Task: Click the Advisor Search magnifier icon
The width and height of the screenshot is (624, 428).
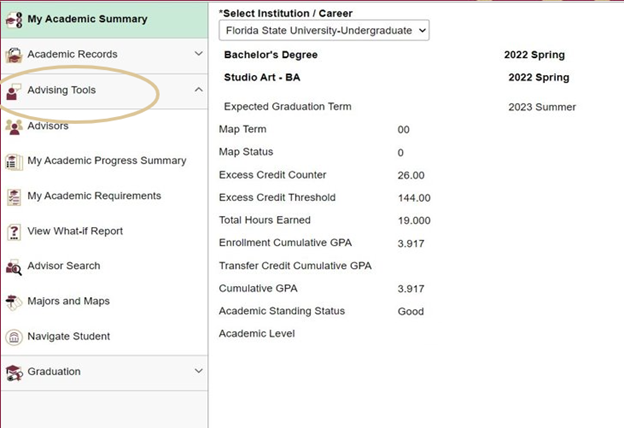Action: 14,267
